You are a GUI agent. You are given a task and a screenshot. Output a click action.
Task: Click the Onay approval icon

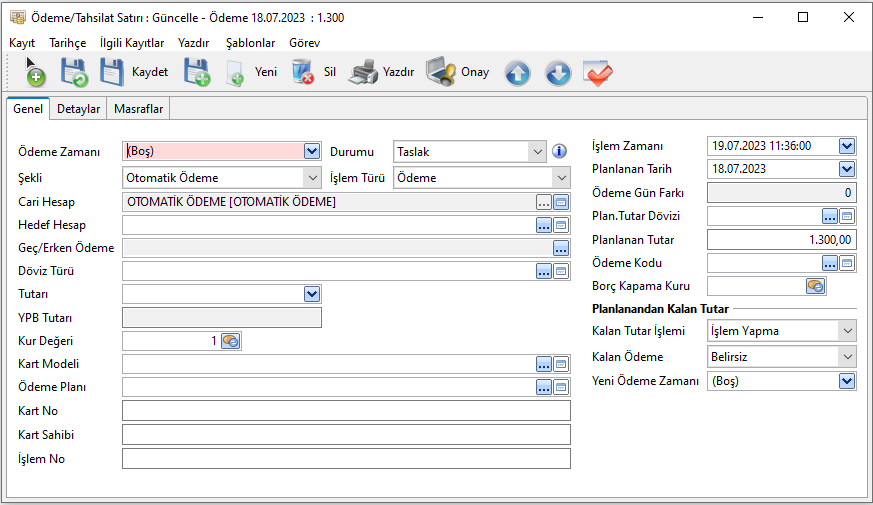pyautogui.click(x=457, y=72)
